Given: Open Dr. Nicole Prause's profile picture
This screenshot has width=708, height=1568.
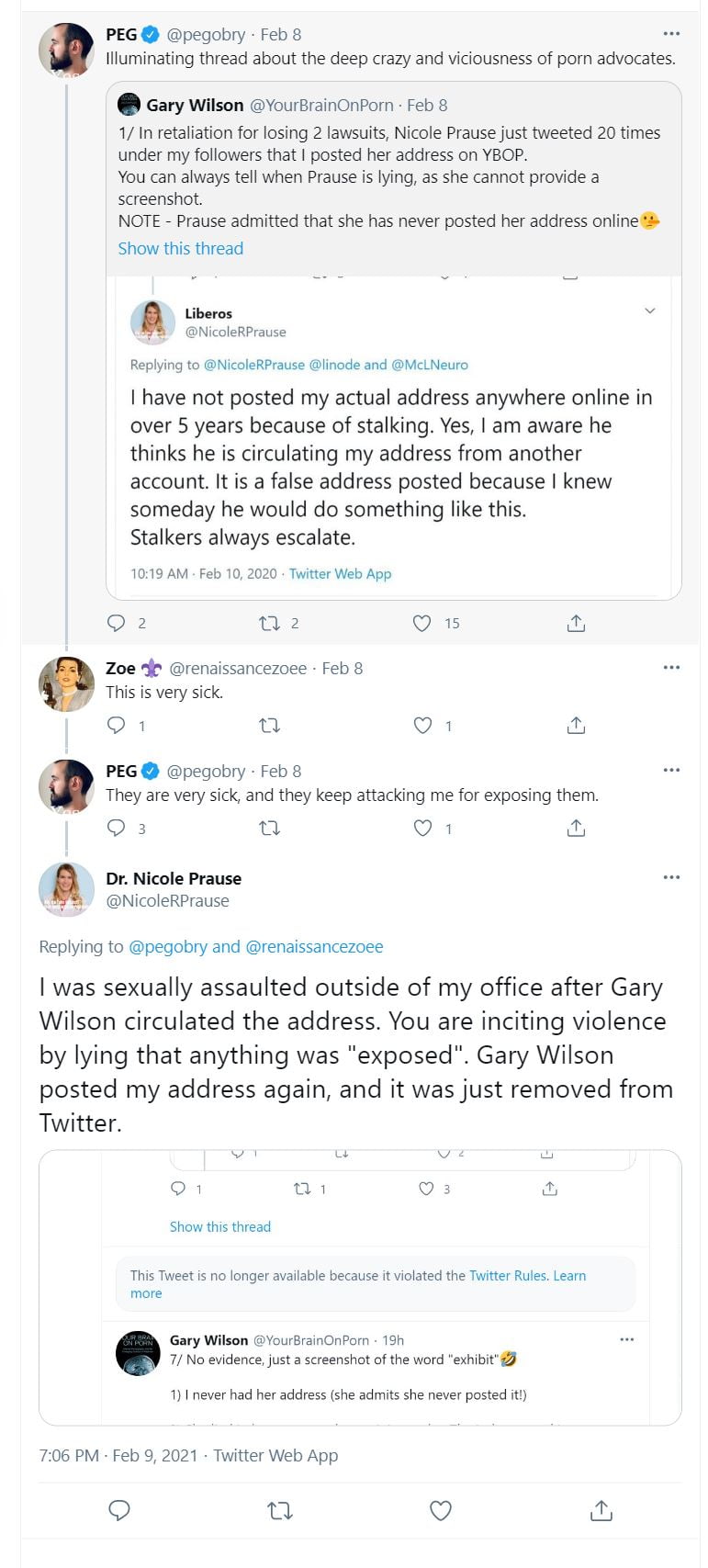Looking at the screenshot, I should coord(66,889).
